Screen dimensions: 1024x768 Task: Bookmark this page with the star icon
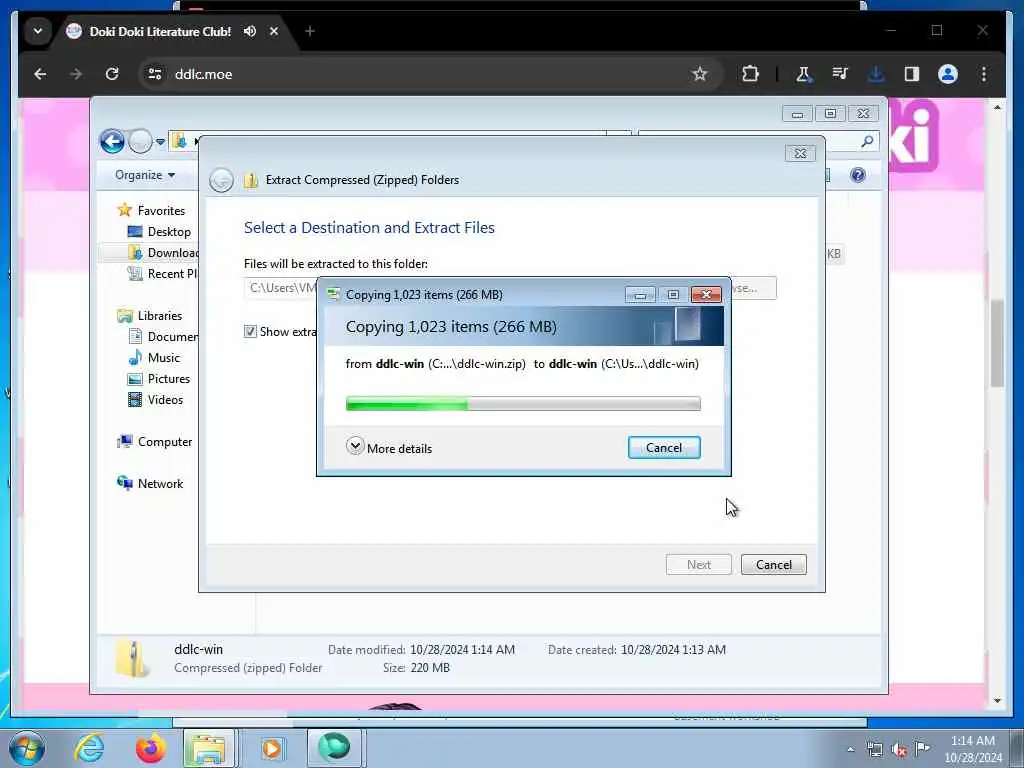[699, 74]
